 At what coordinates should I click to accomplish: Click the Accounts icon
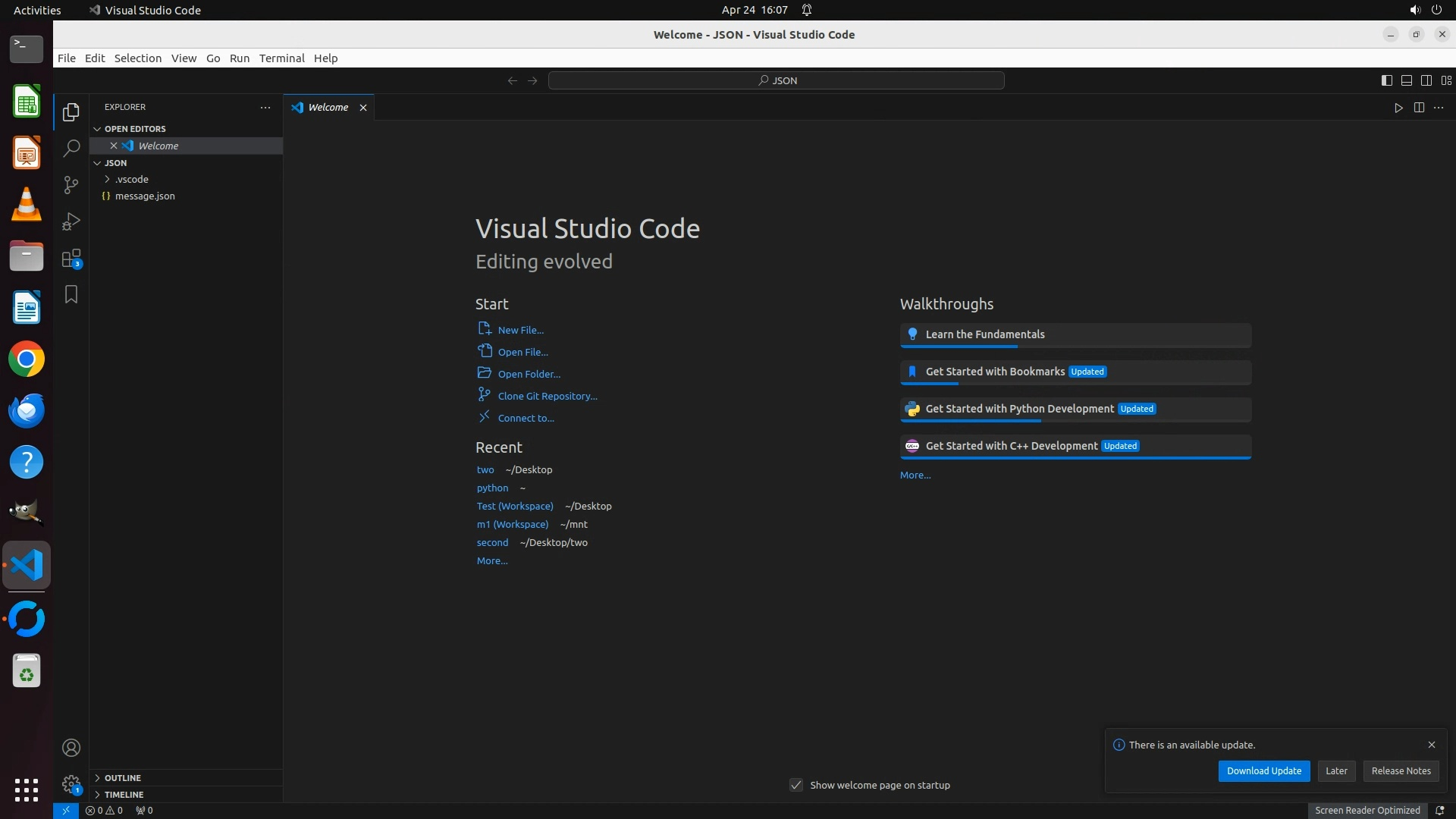(71, 748)
